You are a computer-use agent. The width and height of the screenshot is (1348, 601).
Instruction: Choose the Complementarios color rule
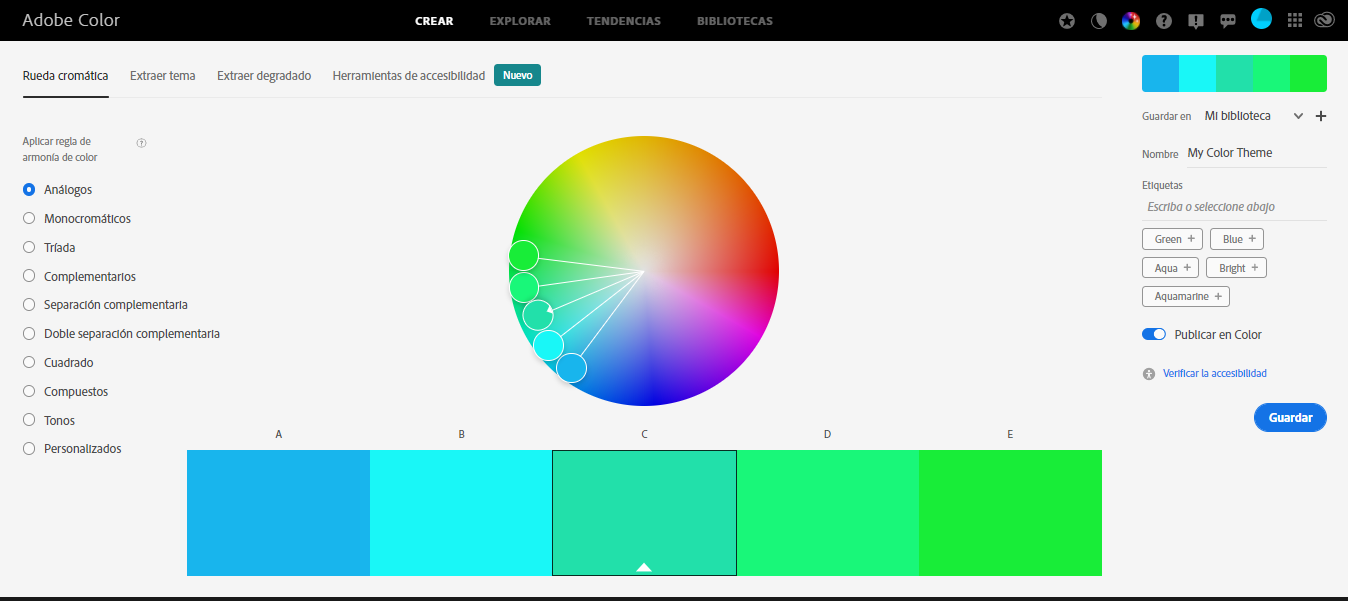(28, 276)
